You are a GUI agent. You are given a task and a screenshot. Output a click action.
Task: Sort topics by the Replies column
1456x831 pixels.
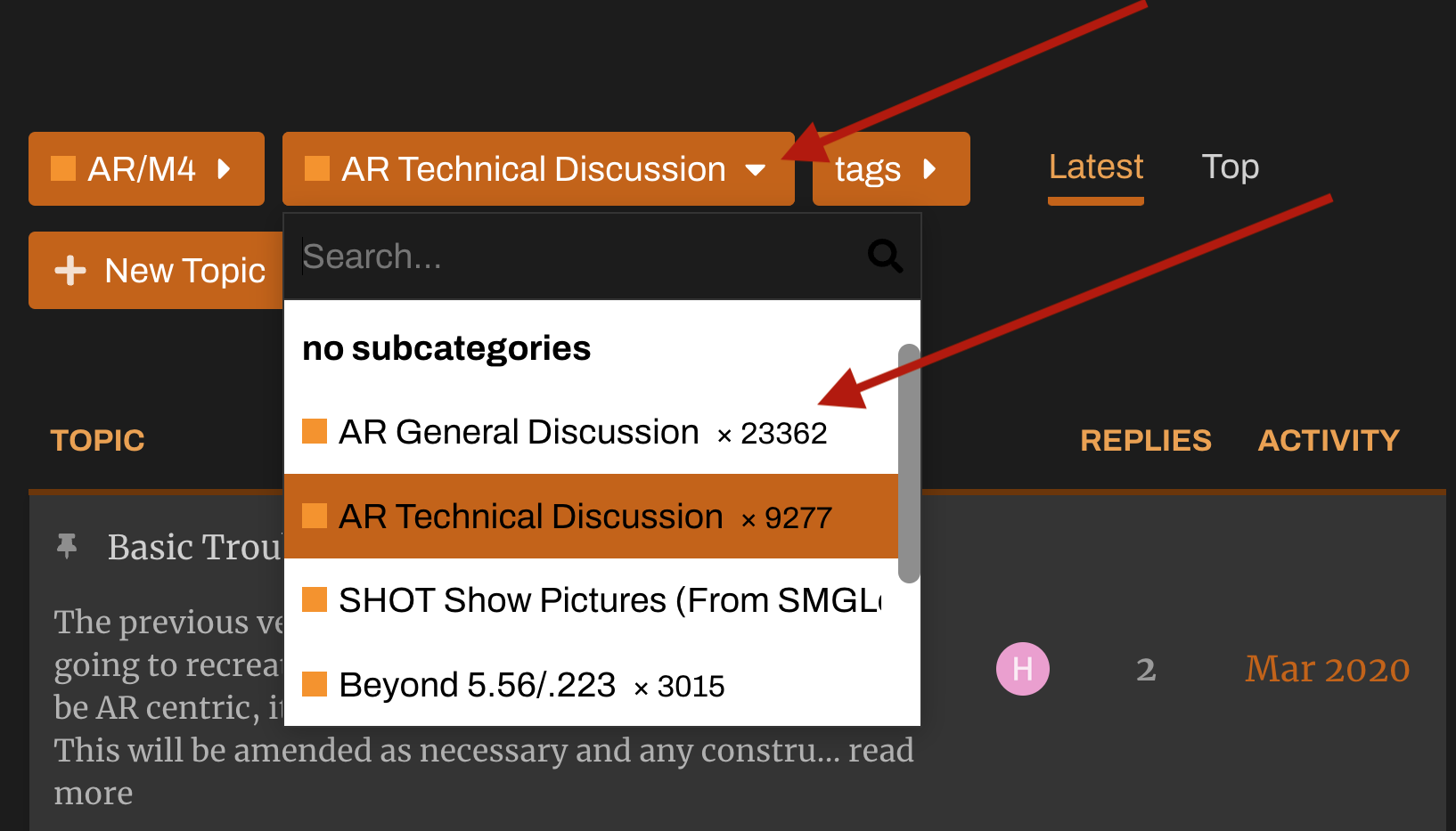pos(1145,440)
